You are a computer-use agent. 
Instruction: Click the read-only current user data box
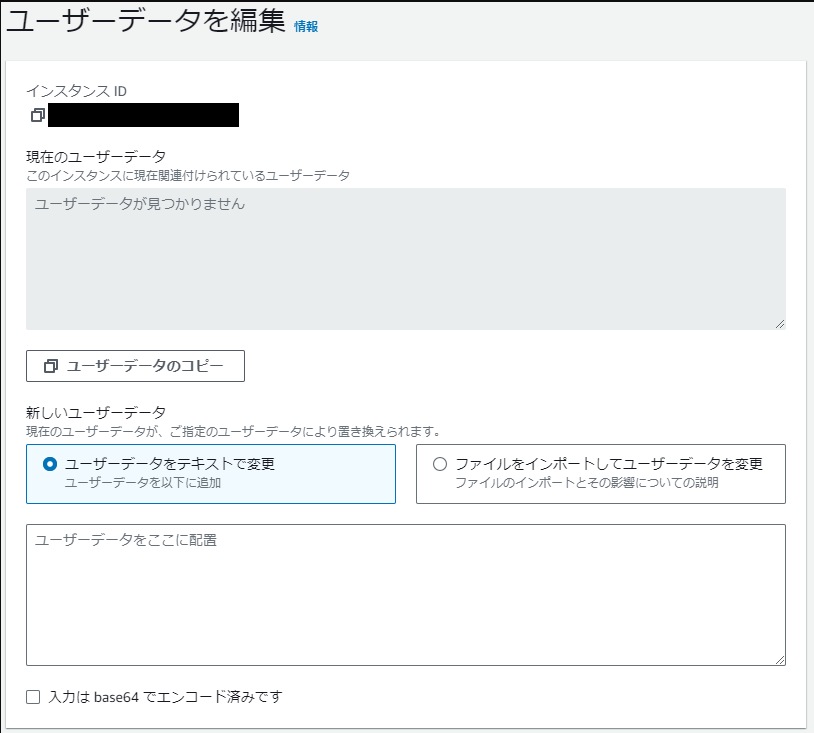coord(406,259)
